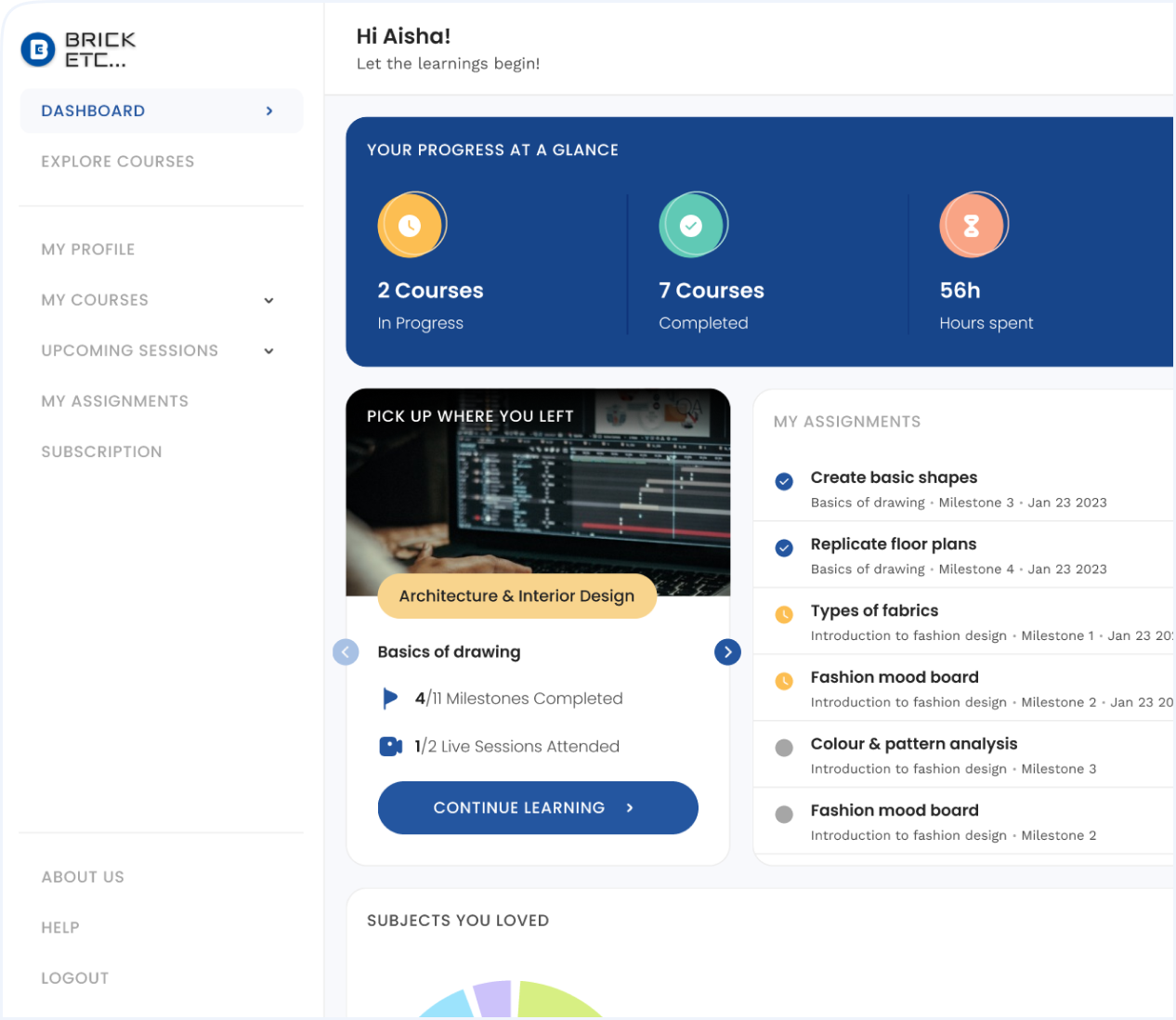Toggle the grey status dot for Fashion mood board
Image resolution: width=1176 pixels, height=1020 pixels.
pos(784,814)
